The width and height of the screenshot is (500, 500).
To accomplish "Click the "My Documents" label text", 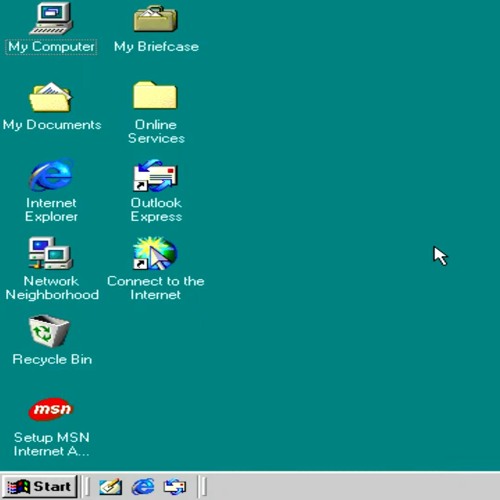I will coord(52,125).
